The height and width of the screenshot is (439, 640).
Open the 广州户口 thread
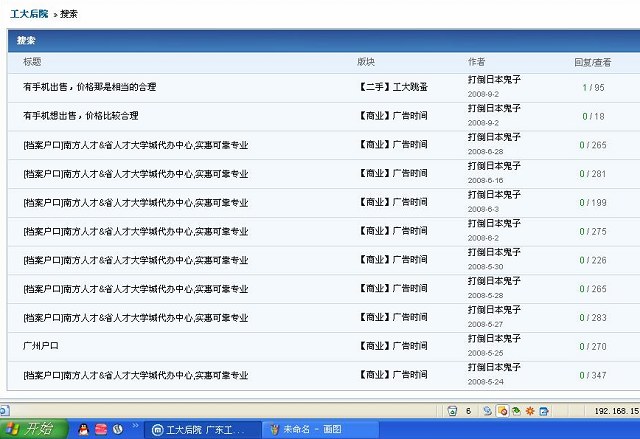(41, 347)
